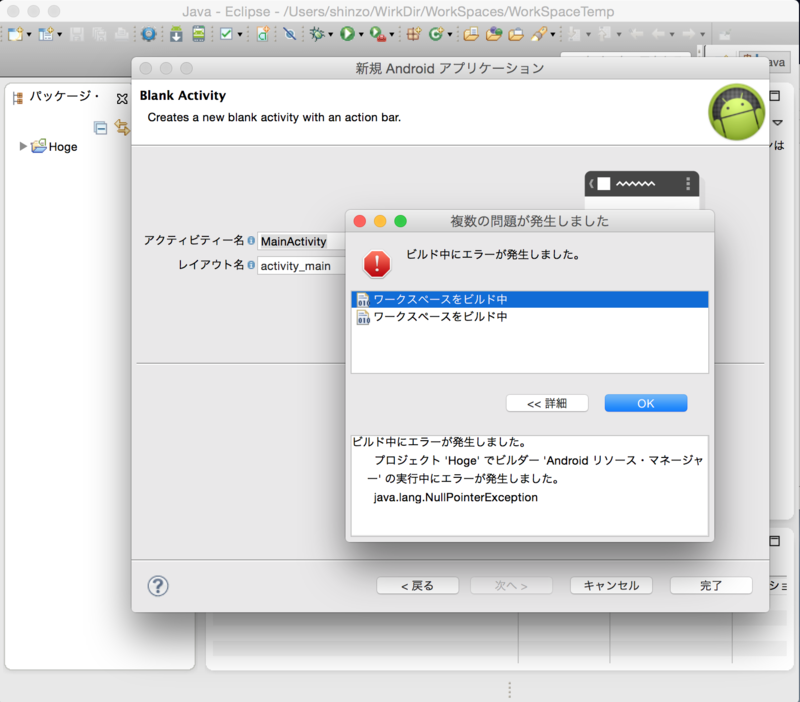800x702 pixels.
Task: Click the action bar preview thumbnail
Action: coord(642,190)
